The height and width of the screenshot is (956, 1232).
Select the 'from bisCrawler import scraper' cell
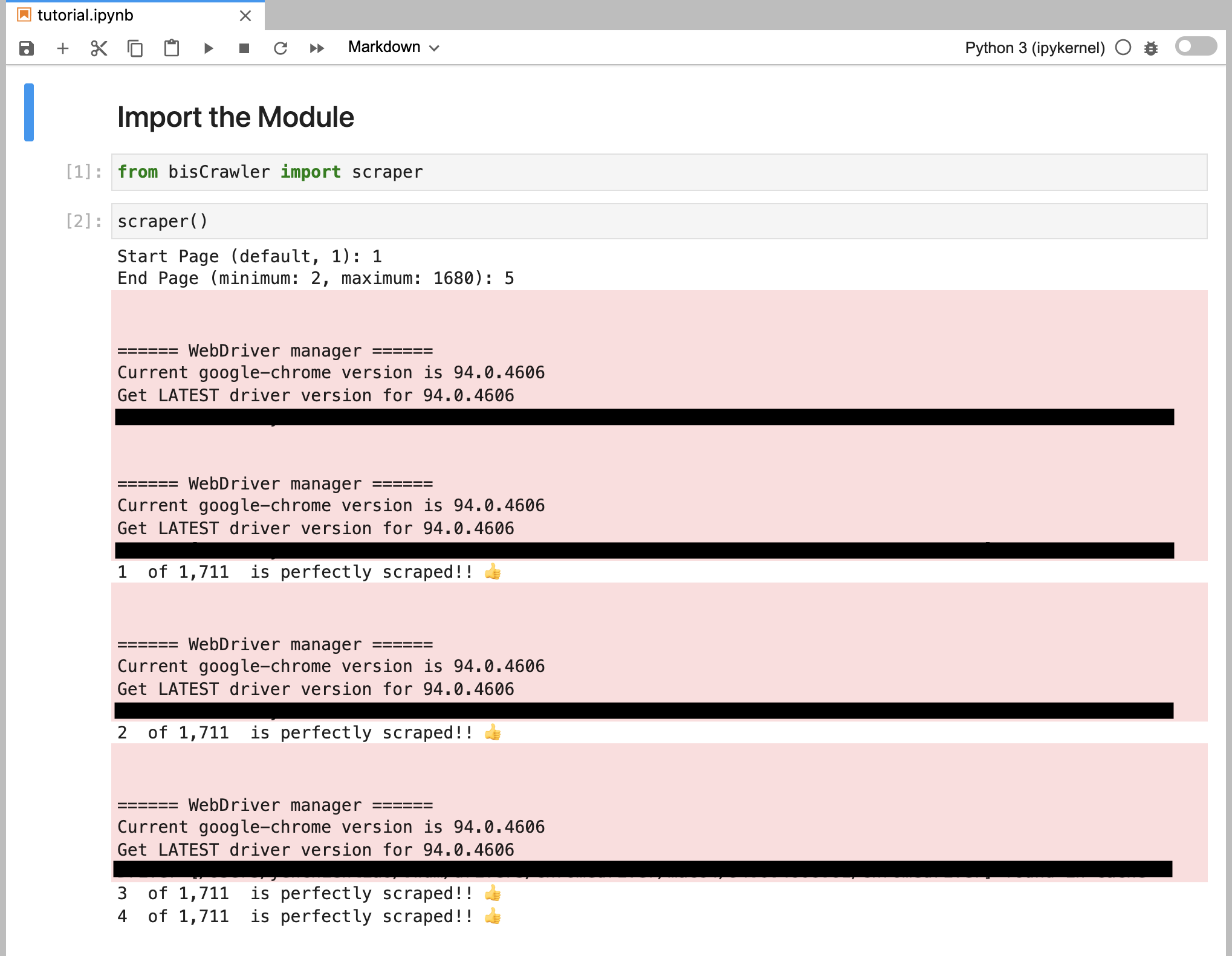(659, 172)
